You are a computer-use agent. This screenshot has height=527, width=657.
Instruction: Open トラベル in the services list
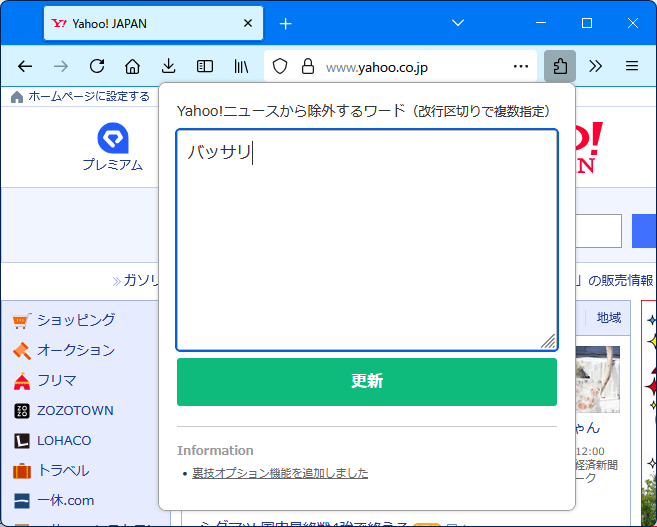(63, 470)
